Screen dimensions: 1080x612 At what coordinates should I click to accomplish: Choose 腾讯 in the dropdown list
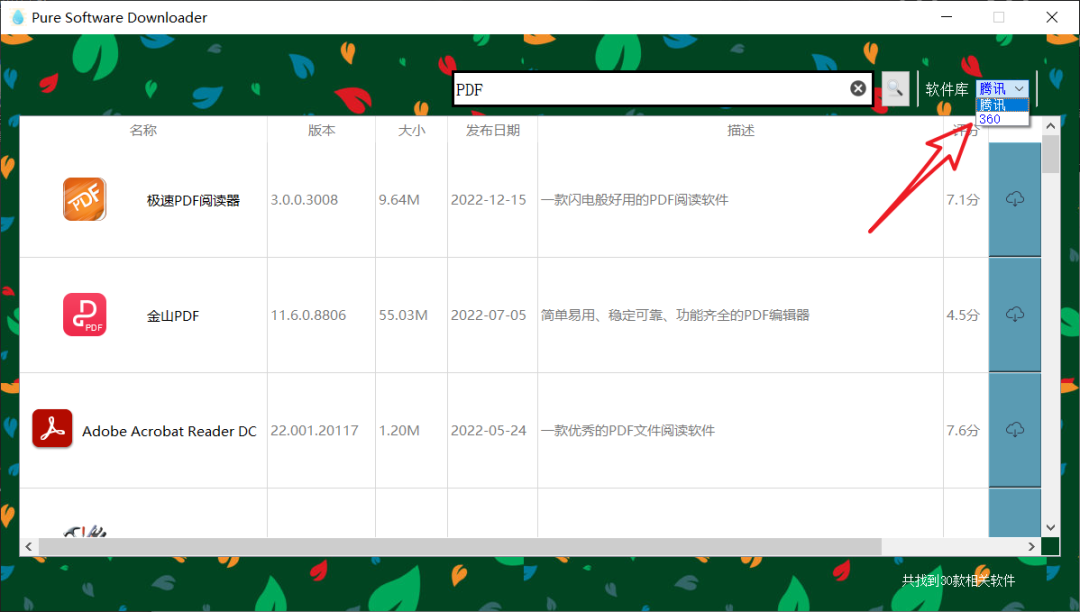point(1002,105)
